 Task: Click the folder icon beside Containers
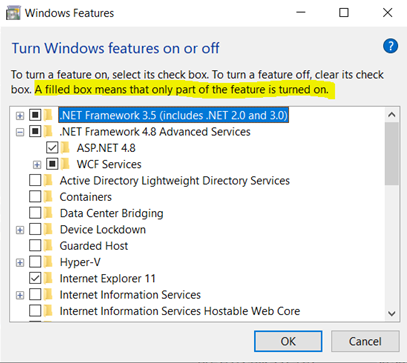pyautogui.click(x=49, y=197)
